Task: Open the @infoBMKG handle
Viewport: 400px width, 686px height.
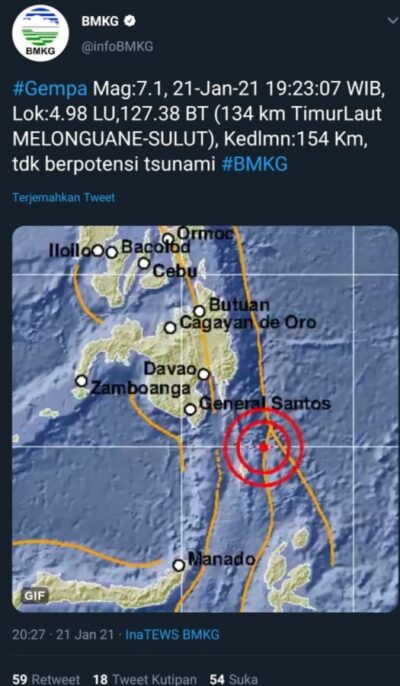Action: click(x=117, y=47)
